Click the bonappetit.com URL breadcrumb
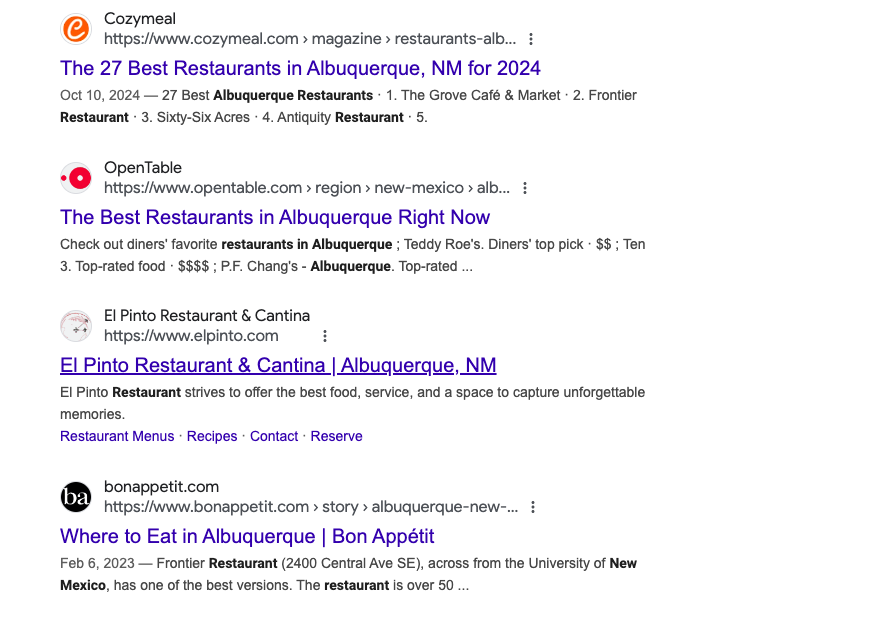Screen dimensions: 888x631 click(x=310, y=507)
